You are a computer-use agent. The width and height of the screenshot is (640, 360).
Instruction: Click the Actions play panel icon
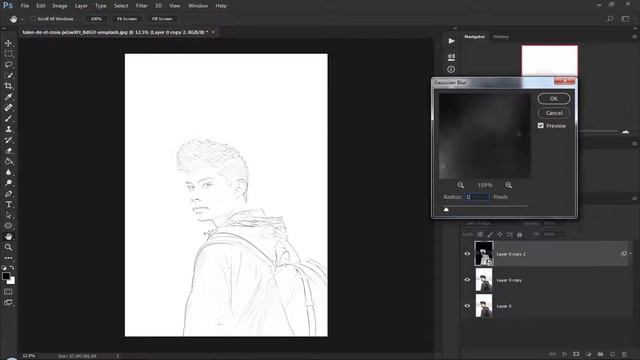(x=451, y=41)
